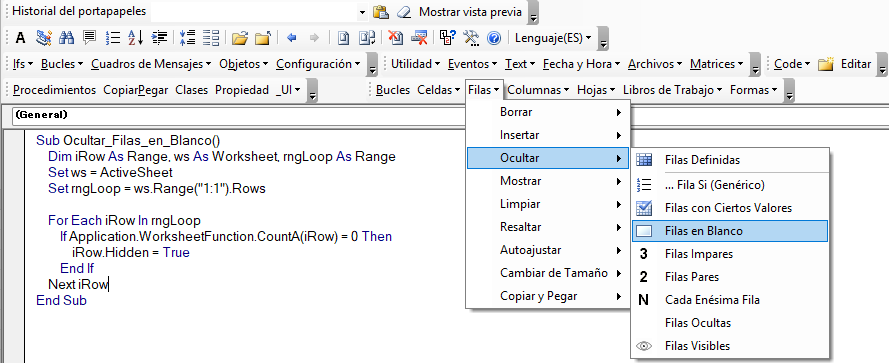
Task: Open the Ifs dropdown menu
Action: [23, 64]
